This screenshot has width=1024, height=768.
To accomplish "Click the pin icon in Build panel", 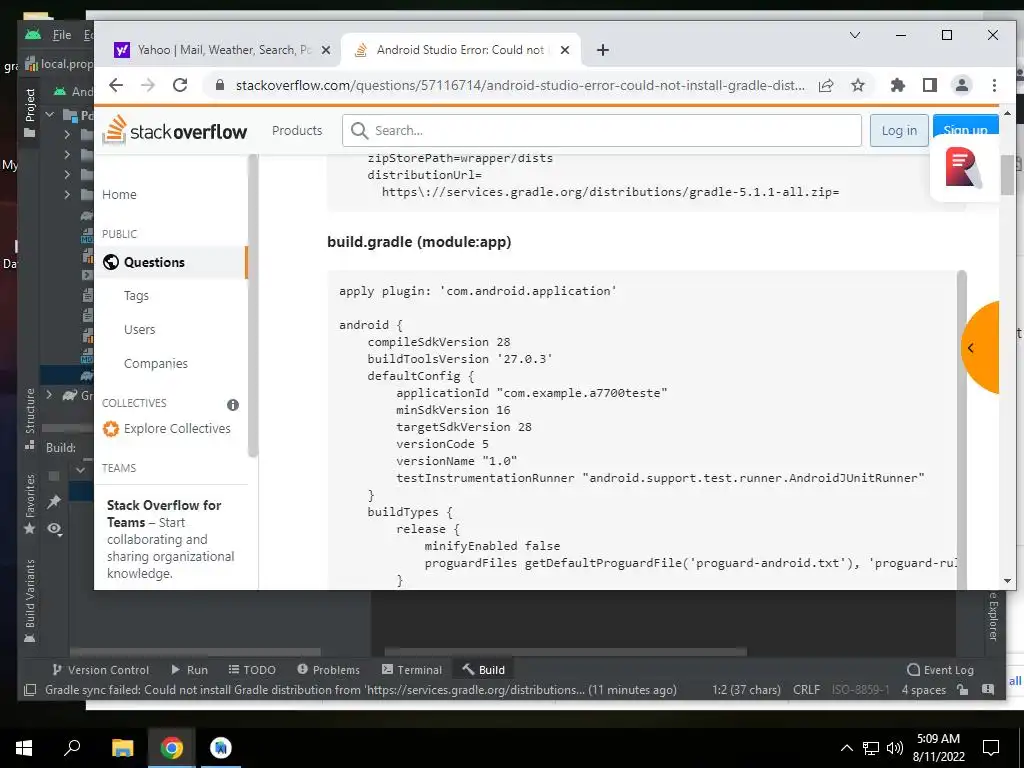I will pos(54,501).
